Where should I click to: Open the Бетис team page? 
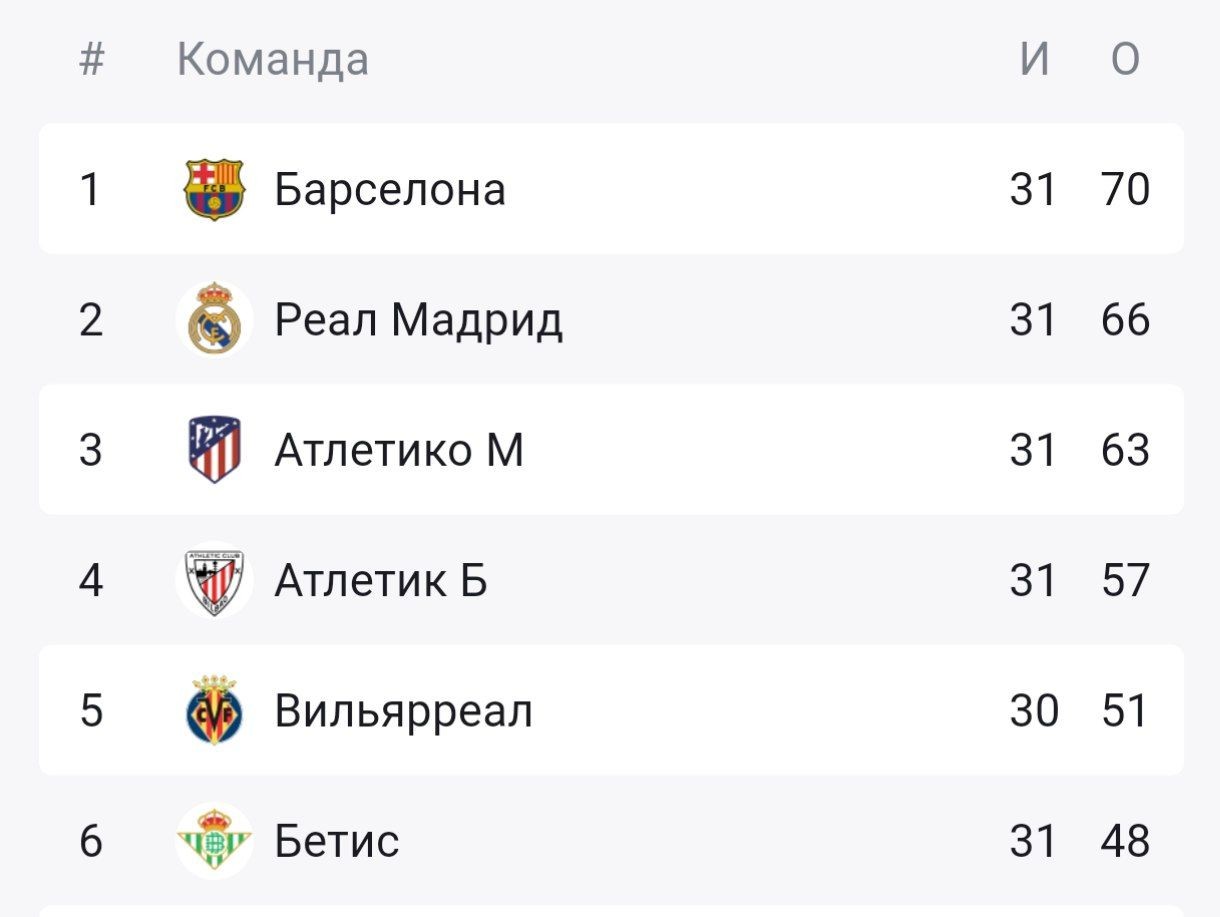pyautogui.click(x=337, y=841)
